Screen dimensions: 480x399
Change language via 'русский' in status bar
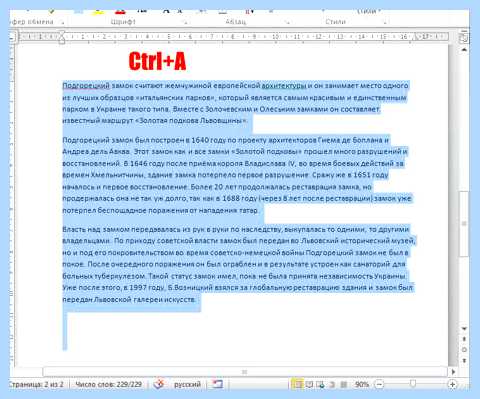187,384
